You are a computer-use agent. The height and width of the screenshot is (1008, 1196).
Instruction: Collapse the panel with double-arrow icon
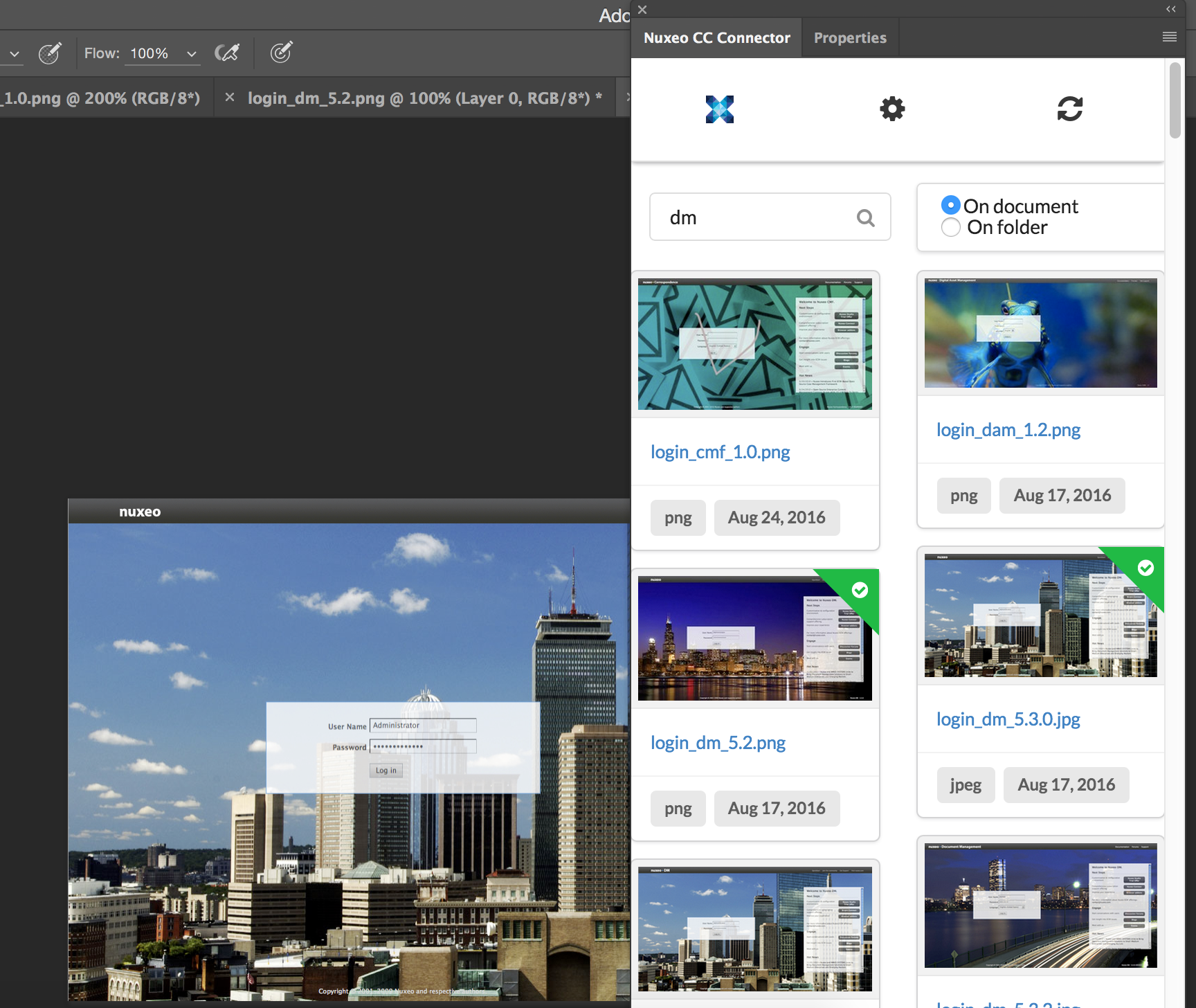click(1170, 9)
